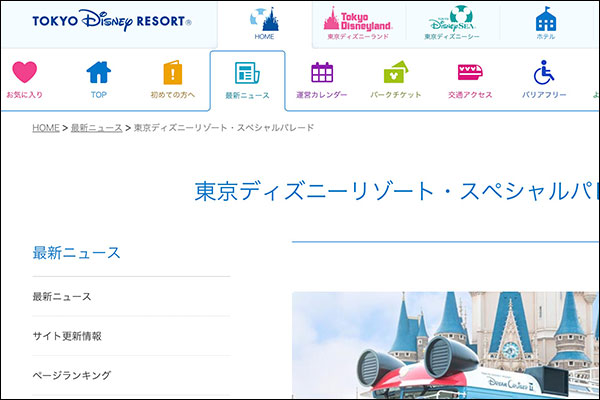Screen dimensions: 600x400
Task: Go to ページランキング in the sidebar
Action: pos(71,375)
